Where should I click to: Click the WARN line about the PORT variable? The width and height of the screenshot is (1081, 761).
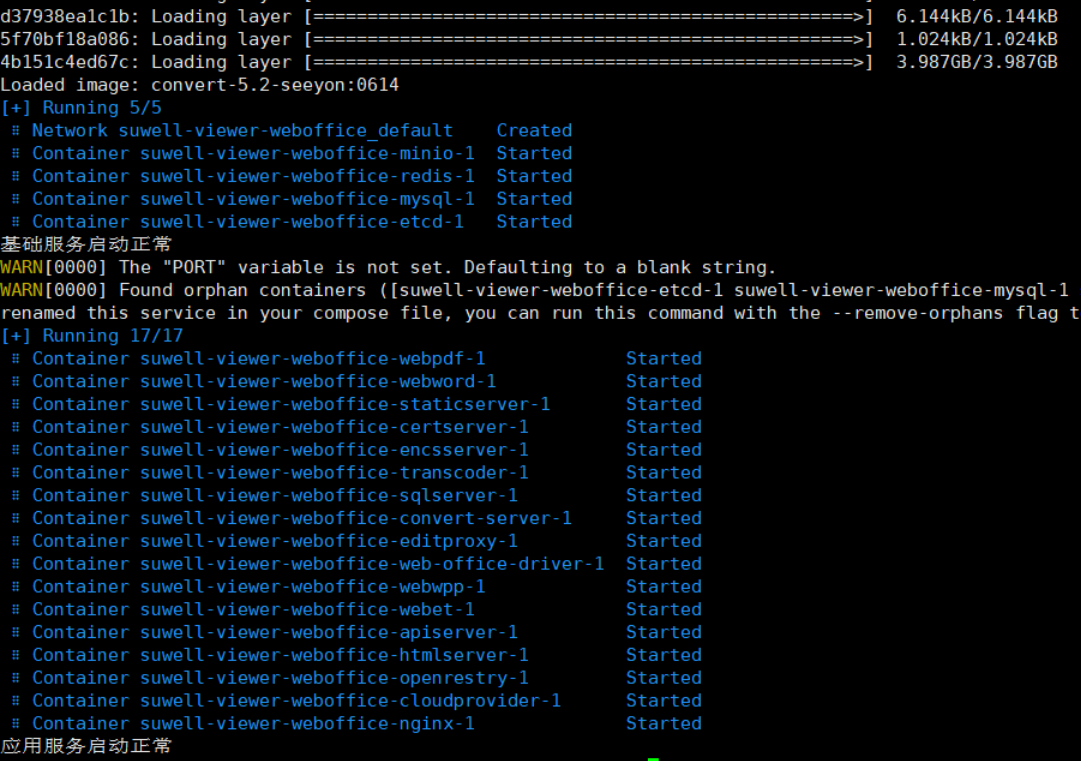(388, 268)
